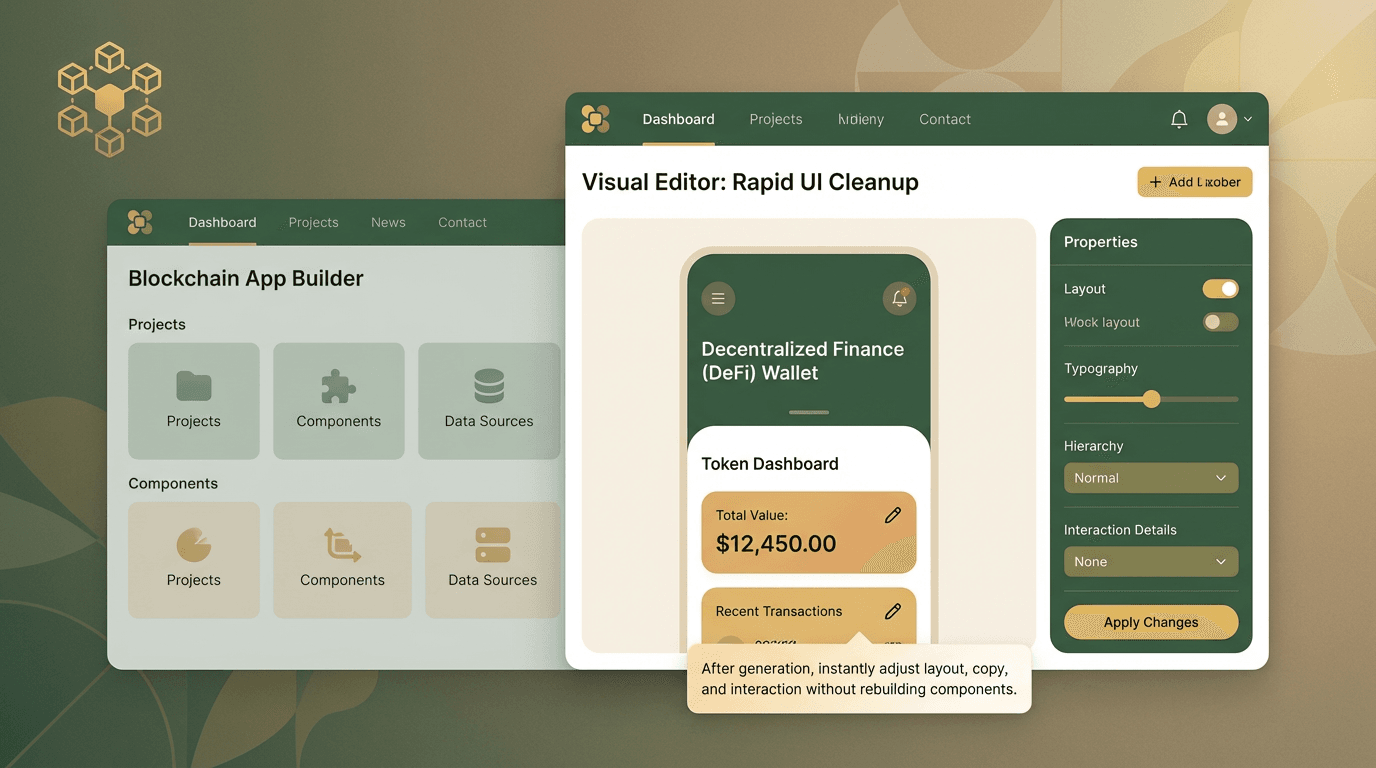This screenshot has width=1376, height=768.
Task: Turn off the Layout toggle in Properties
Action: tap(1220, 289)
